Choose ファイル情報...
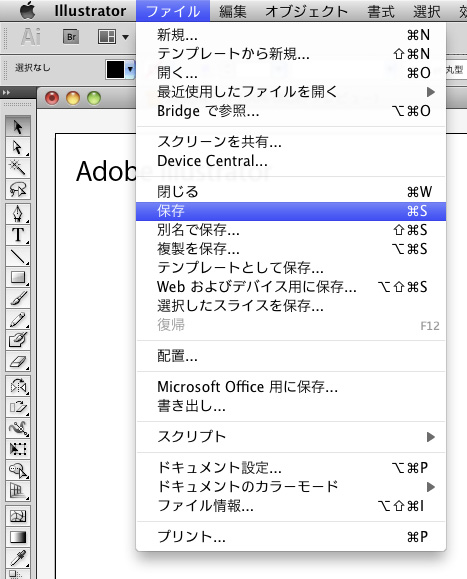The height and width of the screenshot is (579, 467). [x=291, y=506]
